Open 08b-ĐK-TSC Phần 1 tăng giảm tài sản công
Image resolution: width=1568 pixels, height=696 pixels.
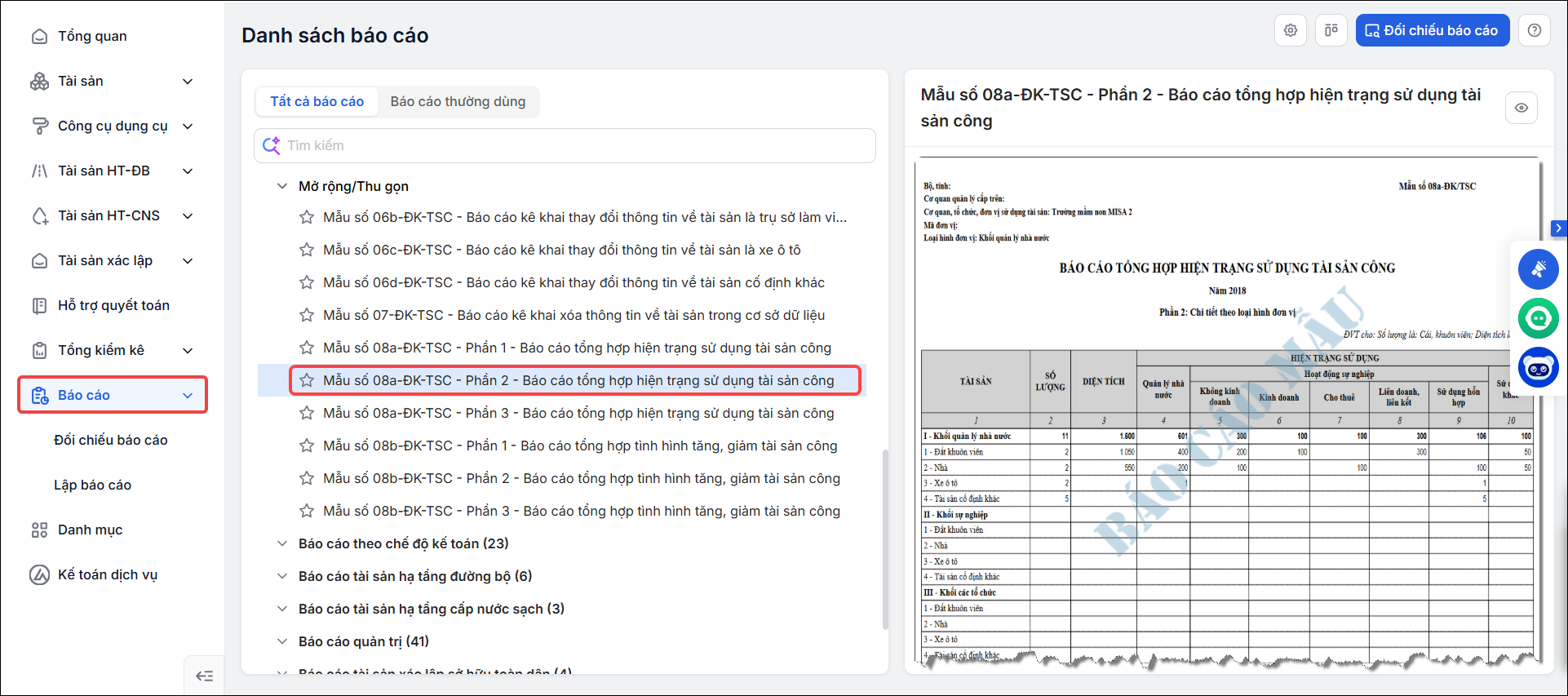pos(580,446)
